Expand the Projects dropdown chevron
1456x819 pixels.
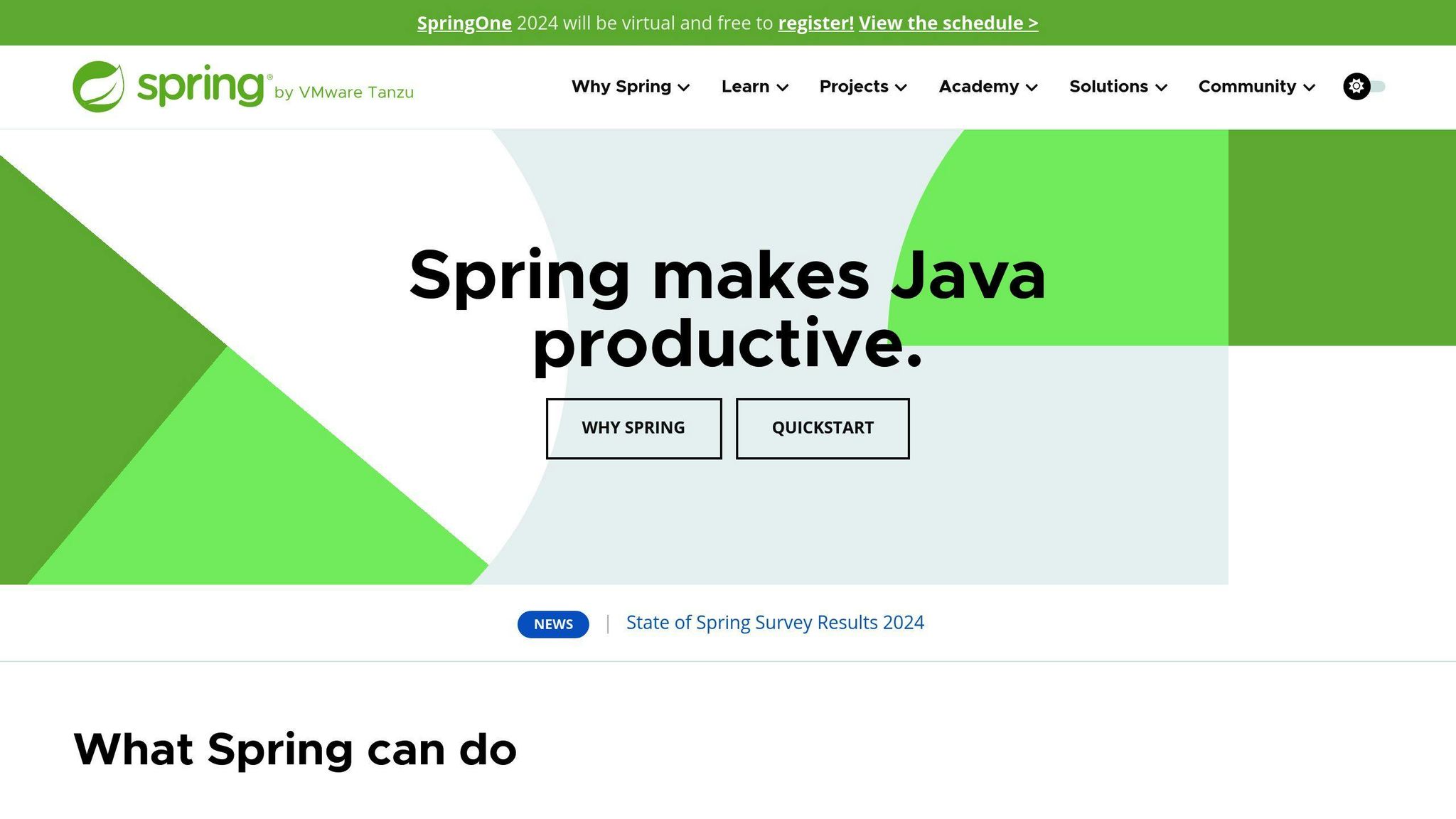(x=901, y=87)
